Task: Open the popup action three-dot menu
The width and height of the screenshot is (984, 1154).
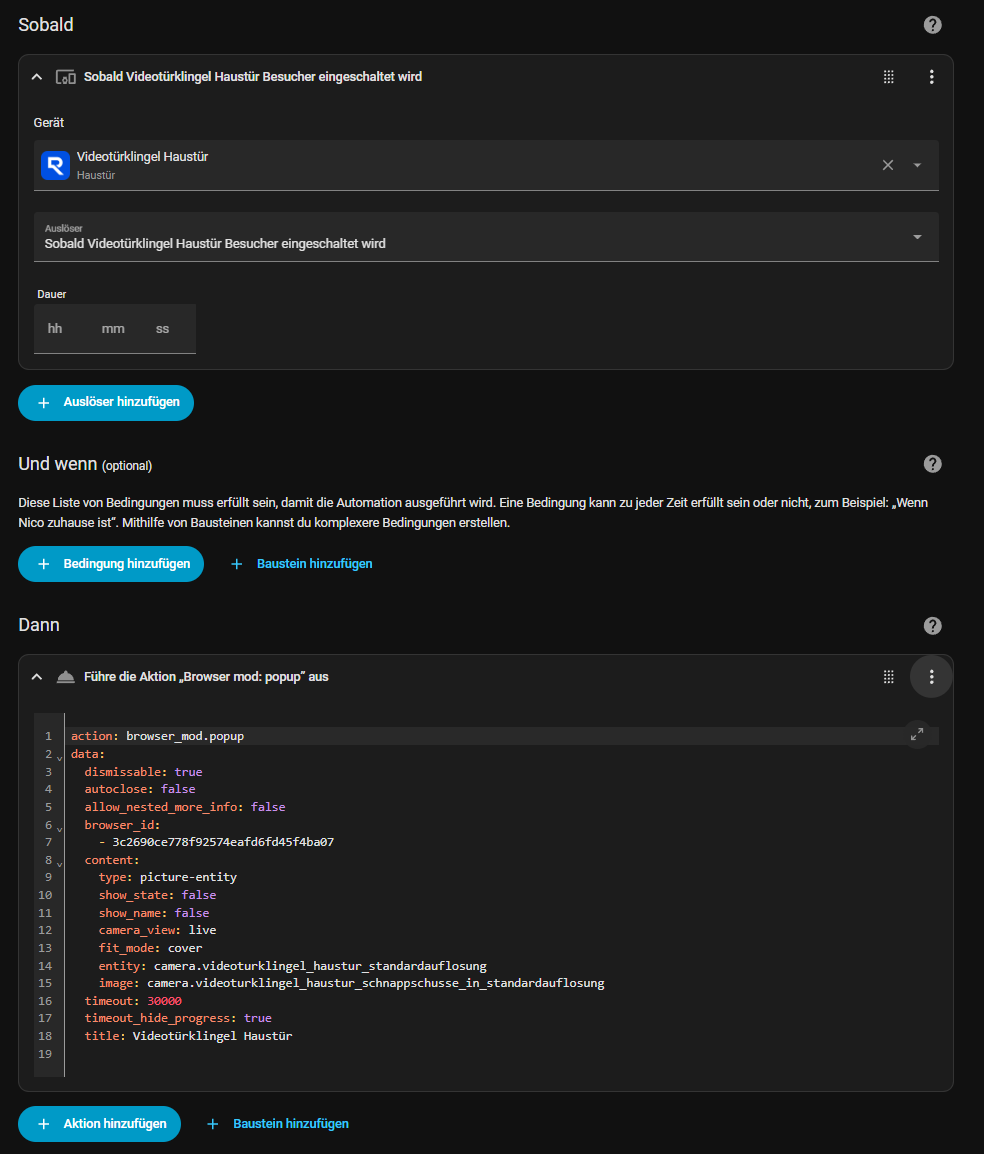Action: (x=932, y=677)
